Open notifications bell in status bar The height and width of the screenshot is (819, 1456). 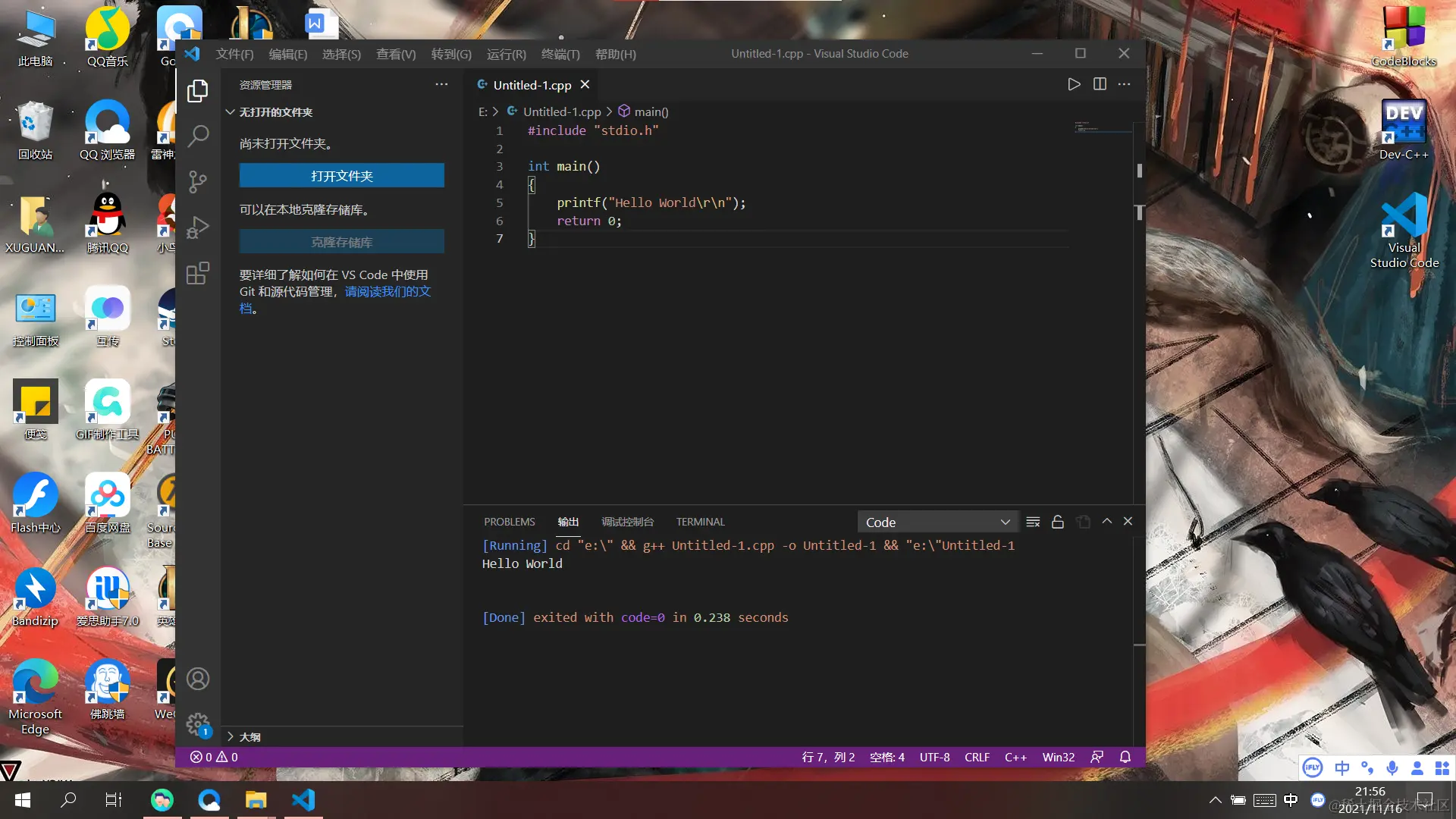pyautogui.click(x=1125, y=757)
